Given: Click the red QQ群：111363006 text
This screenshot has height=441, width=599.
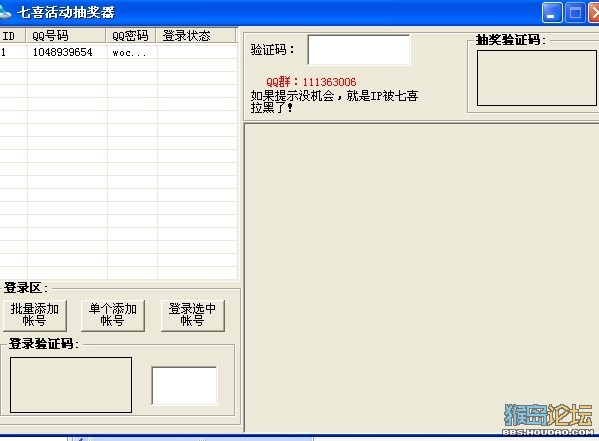Looking at the screenshot, I should [311, 82].
